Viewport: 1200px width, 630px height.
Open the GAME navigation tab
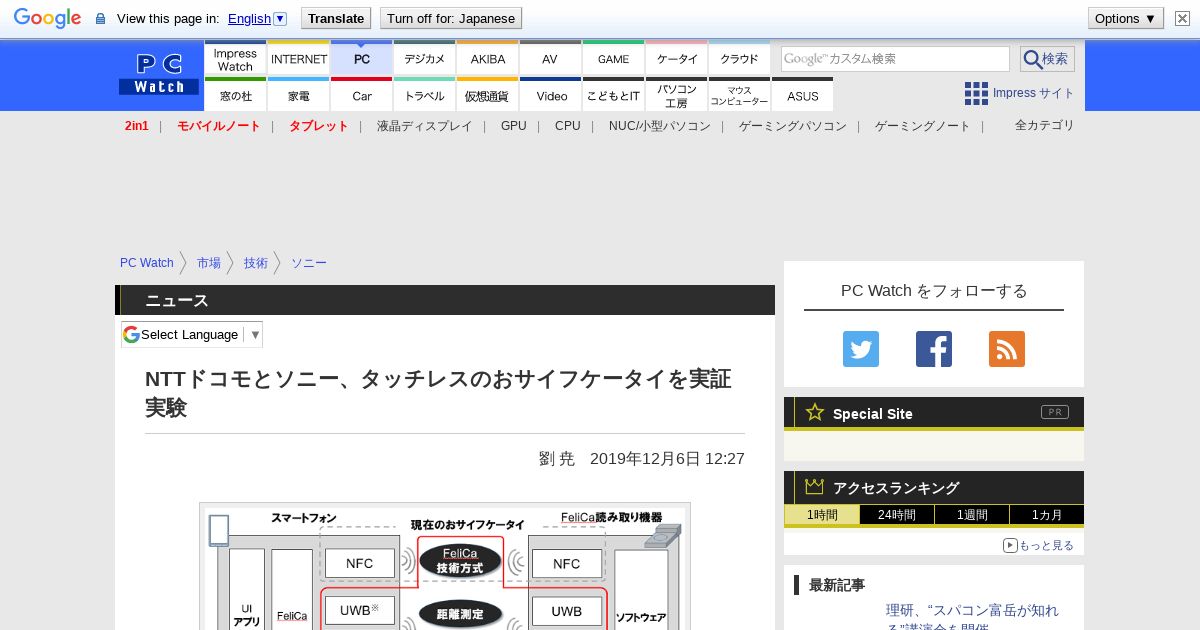click(614, 59)
